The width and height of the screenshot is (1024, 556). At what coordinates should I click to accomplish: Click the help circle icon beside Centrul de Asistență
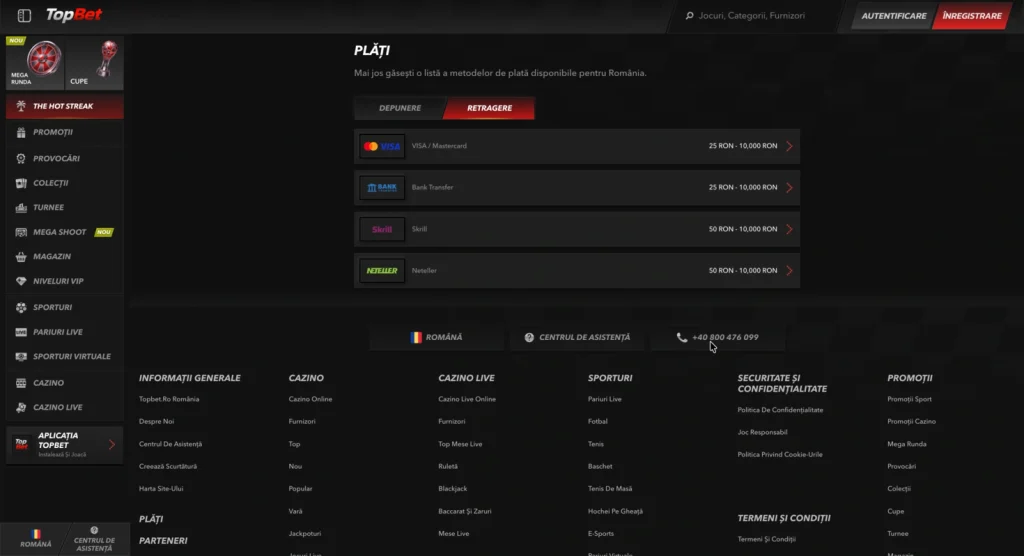click(529, 337)
